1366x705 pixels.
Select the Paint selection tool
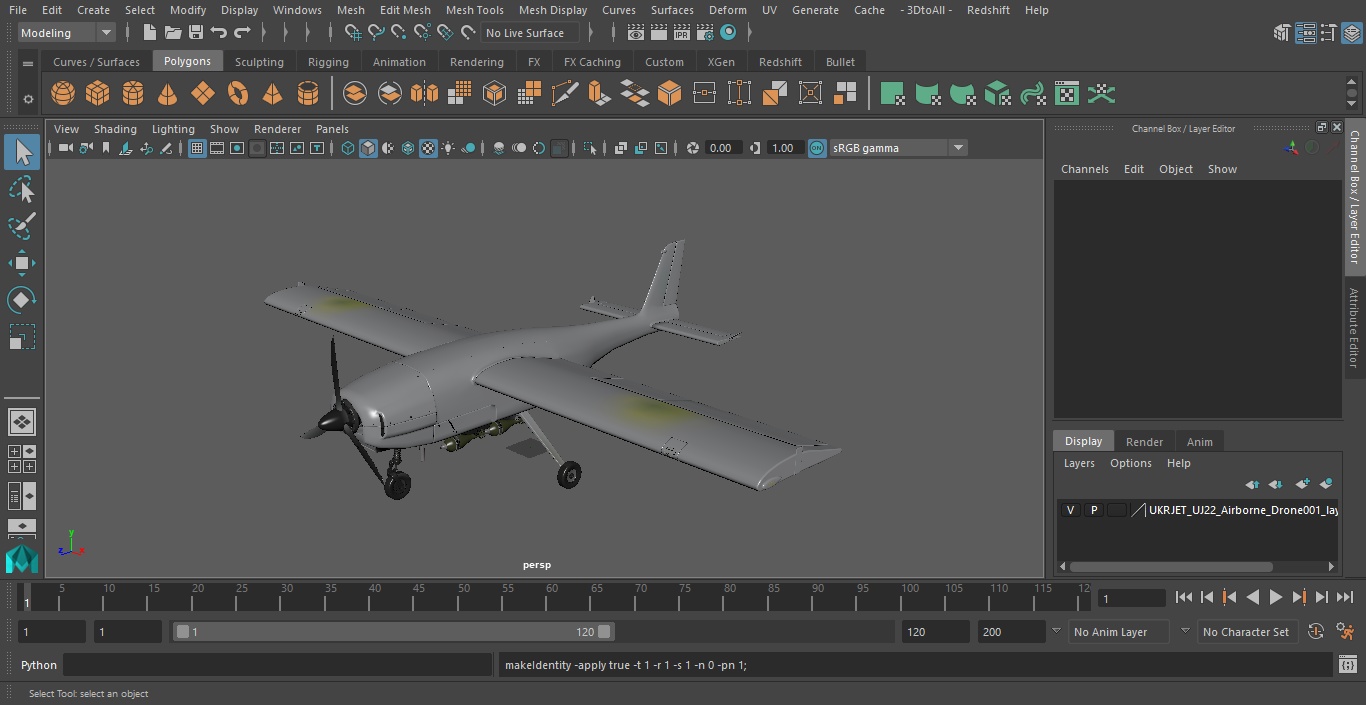click(x=21, y=226)
